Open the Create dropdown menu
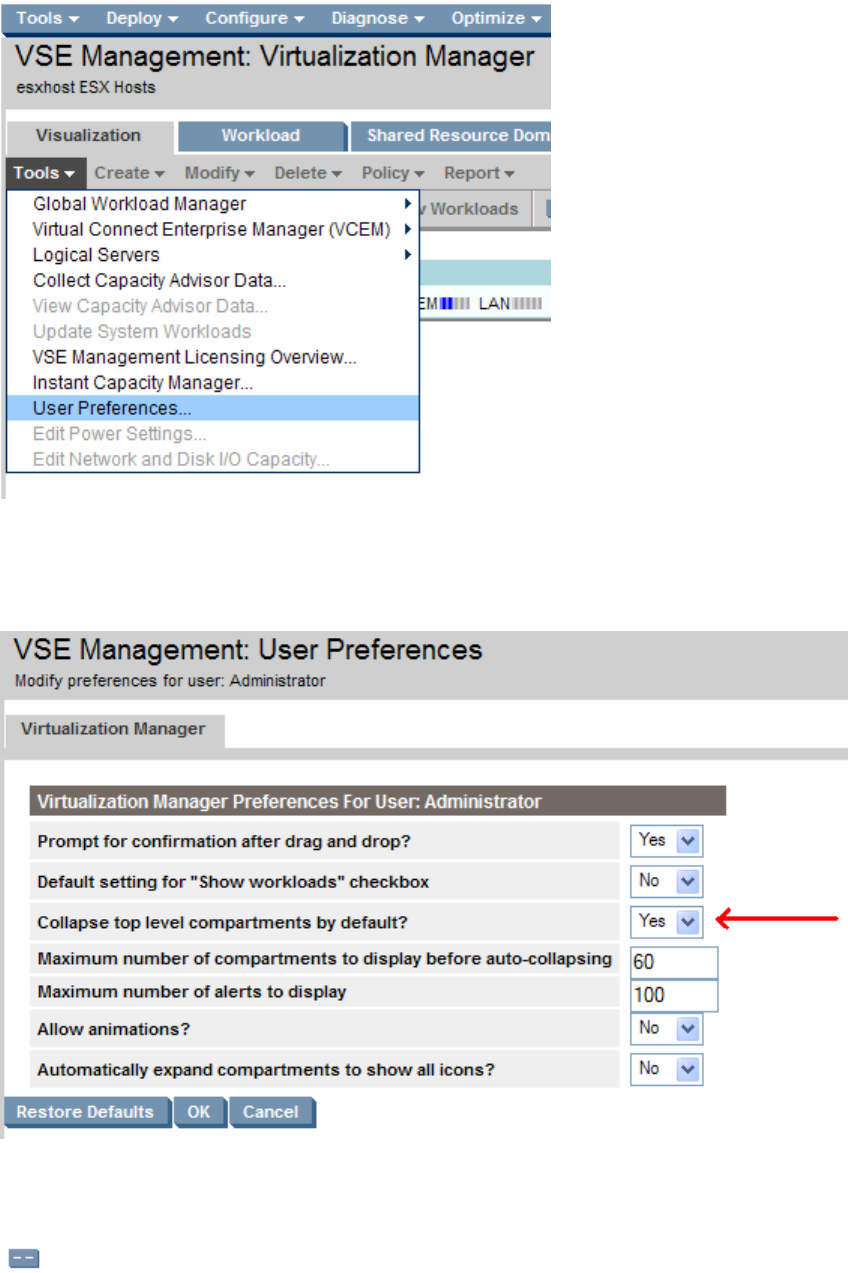Viewport: 848px width, 1273px height. click(129, 173)
